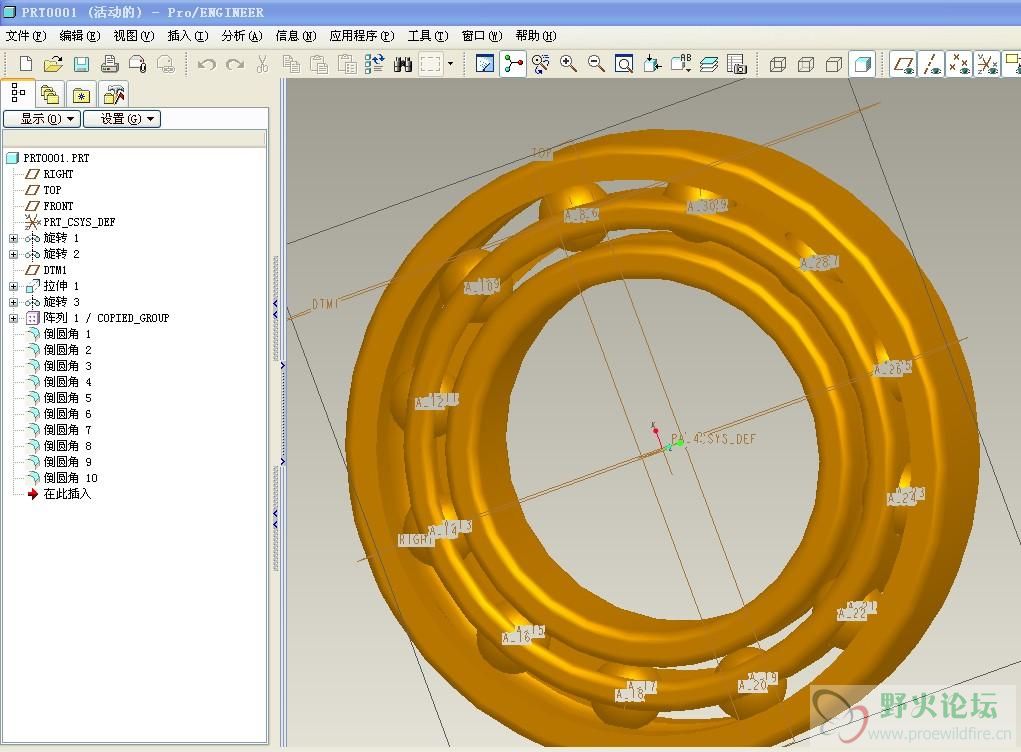This screenshot has width=1021, height=752.
Task: Select the 在此插入 marker in tree
Action: coord(59,494)
